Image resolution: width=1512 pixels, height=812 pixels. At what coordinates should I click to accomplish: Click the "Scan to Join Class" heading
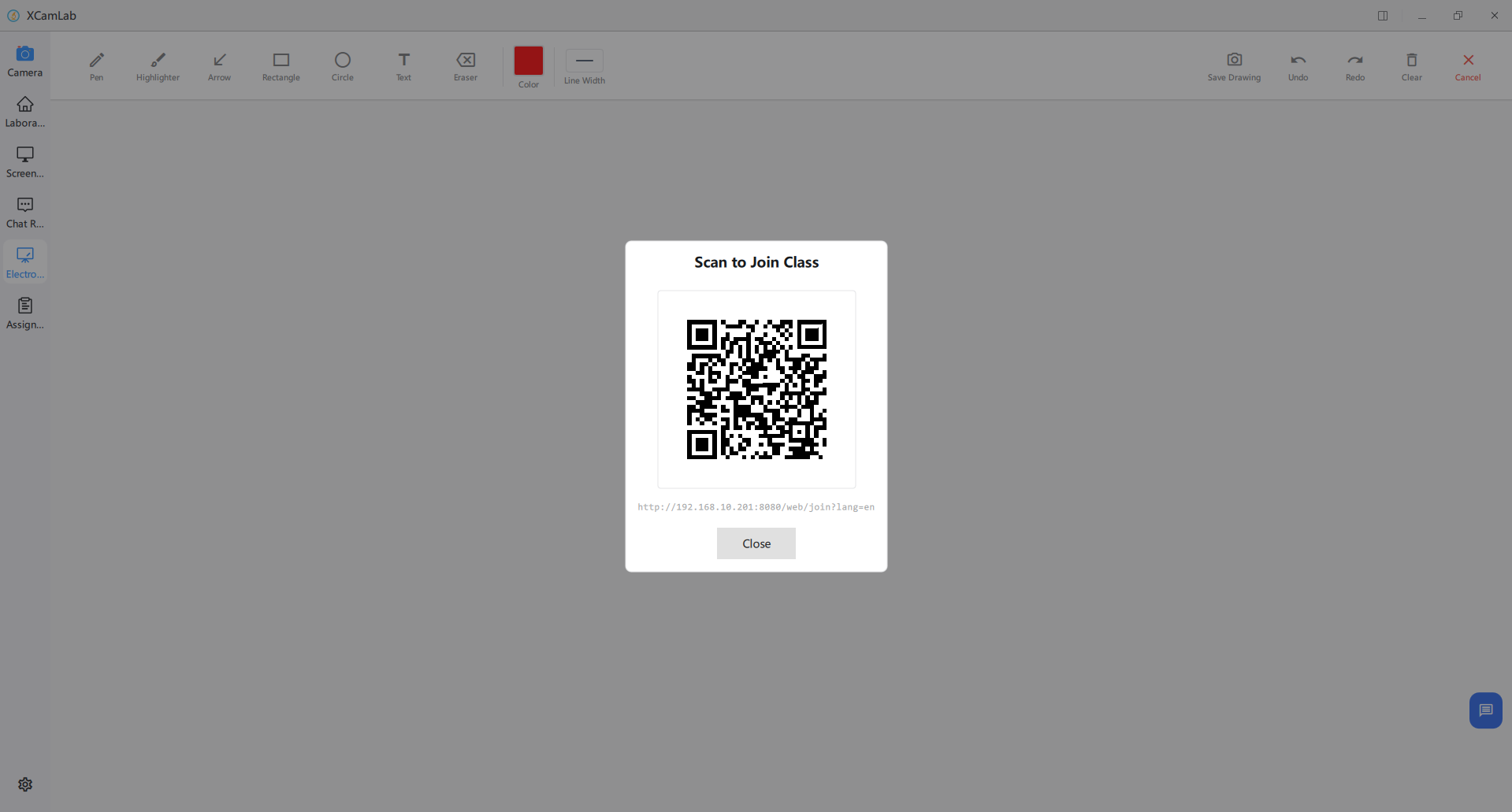(x=756, y=262)
